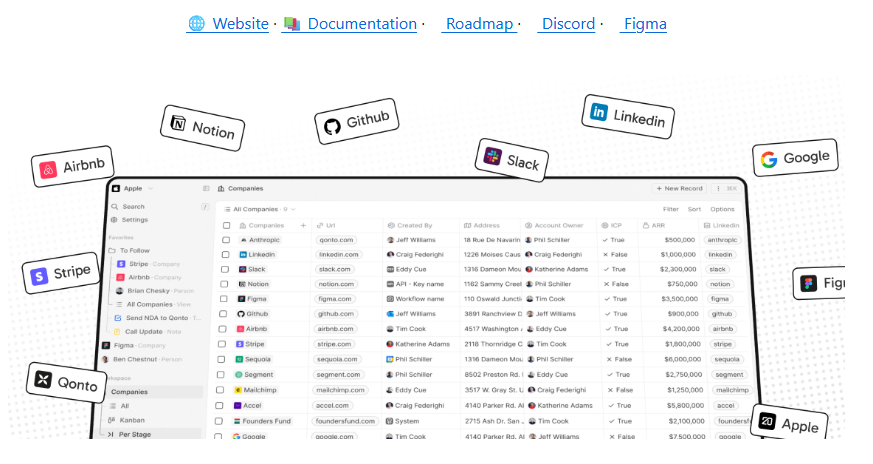Image resolution: width=873 pixels, height=464 pixels.
Task: Click the plus icon in Companies column header
Action: tap(303, 226)
